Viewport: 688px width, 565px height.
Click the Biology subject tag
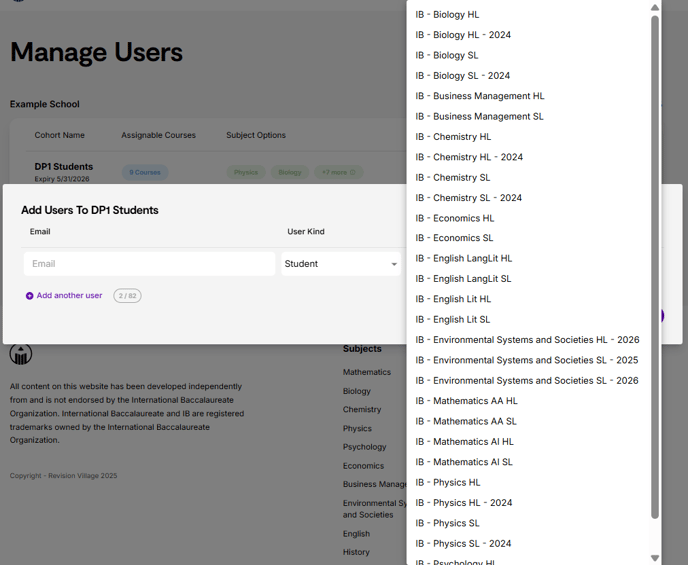point(290,172)
